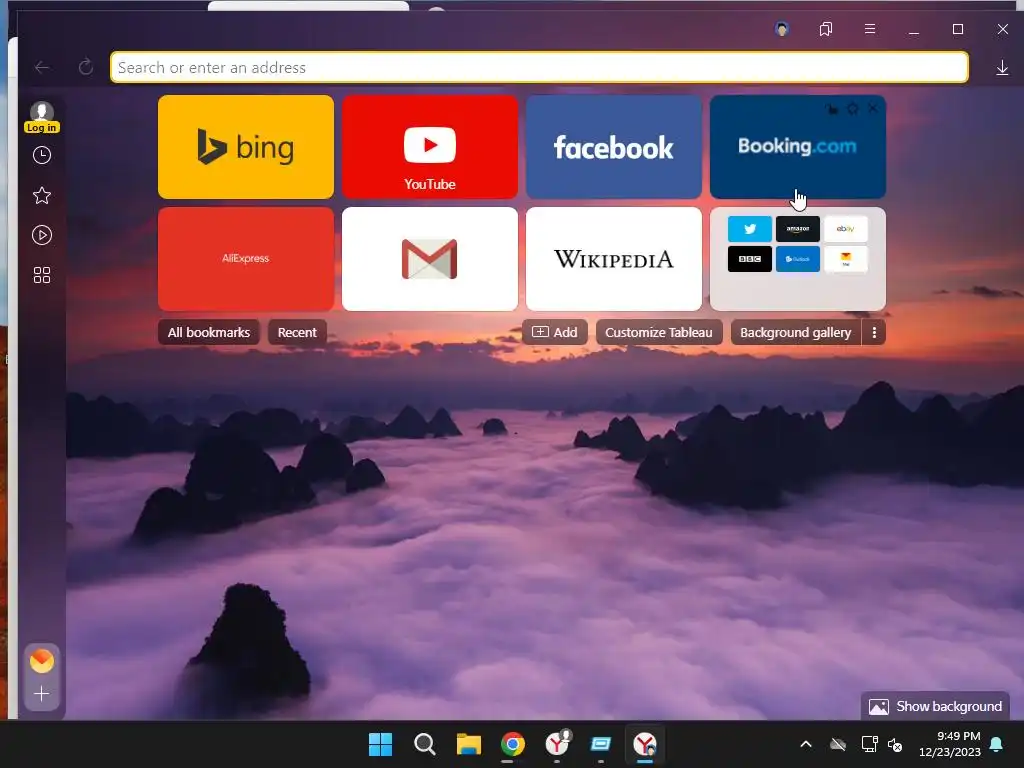The height and width of the screenshot is (768, 1024).
Task: Open the services grid icon in sidebar
Action: tap(42, 275)
